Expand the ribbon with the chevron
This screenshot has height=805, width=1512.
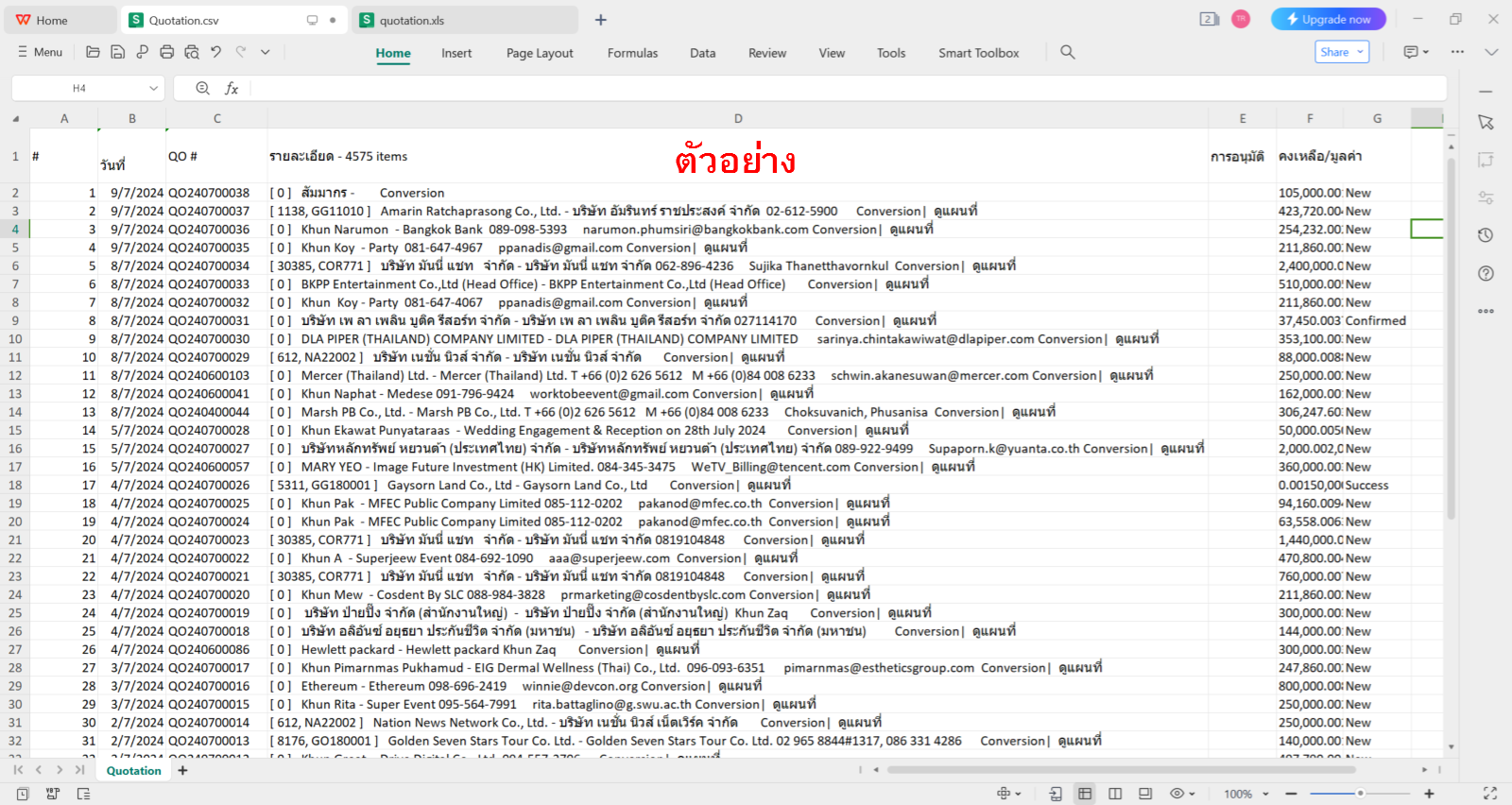click(1491, 52)
